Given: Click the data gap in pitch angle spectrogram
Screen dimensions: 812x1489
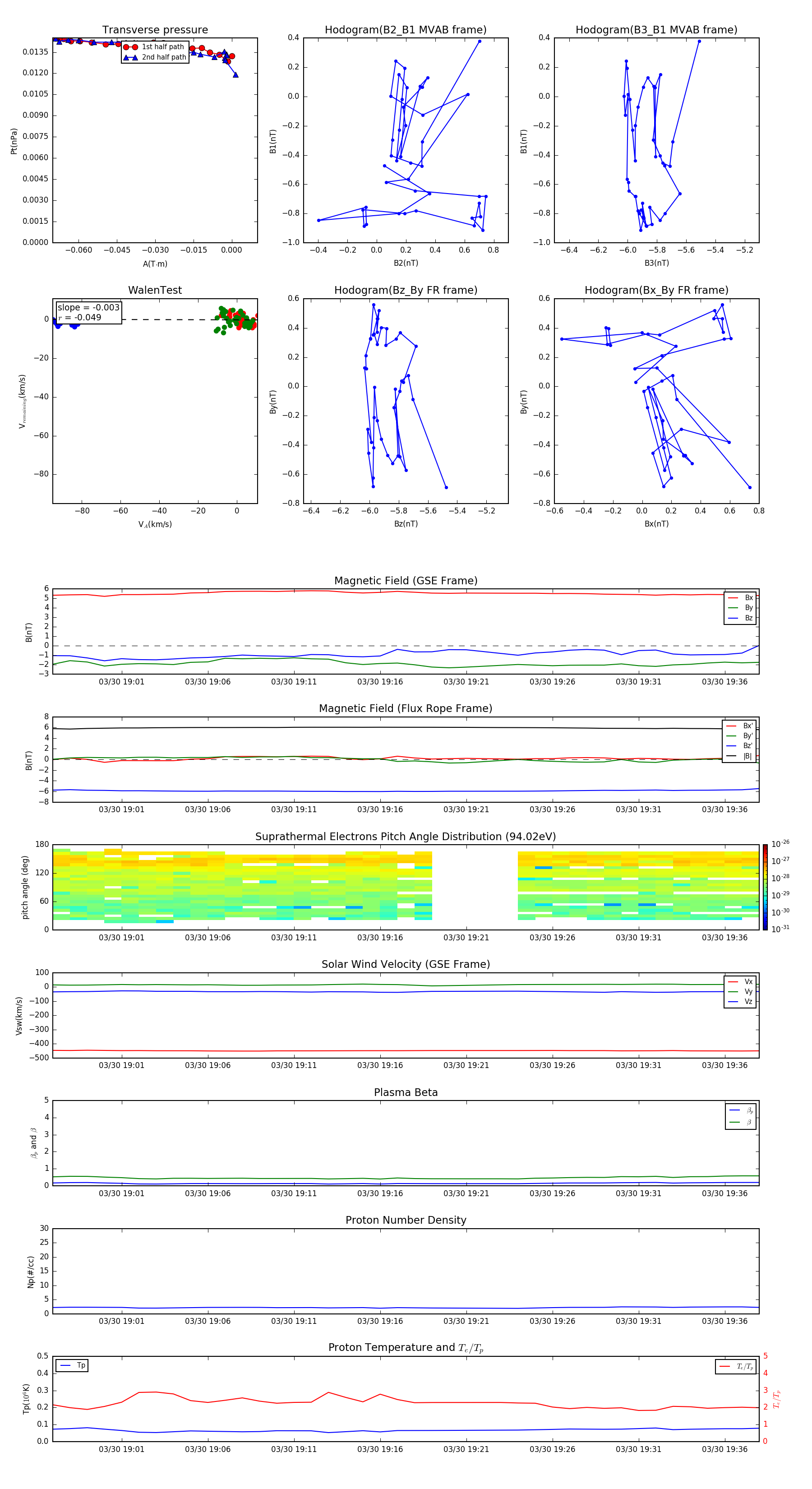Looking at the screenshot, I should (475, 887).
